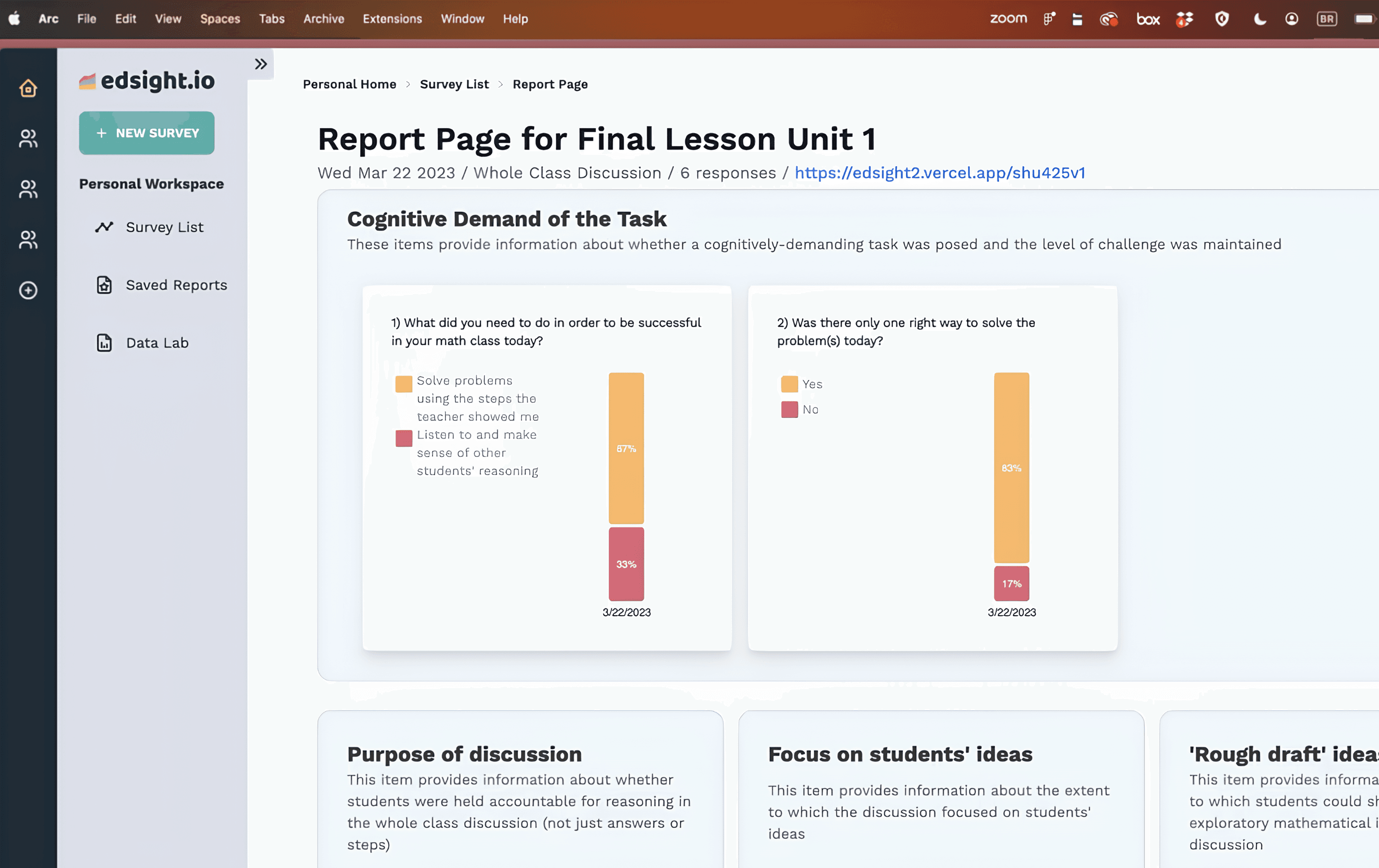The image size is (1379, 868).
Task: Click the Zoom menu bar icon
Action: (1008, 19)
